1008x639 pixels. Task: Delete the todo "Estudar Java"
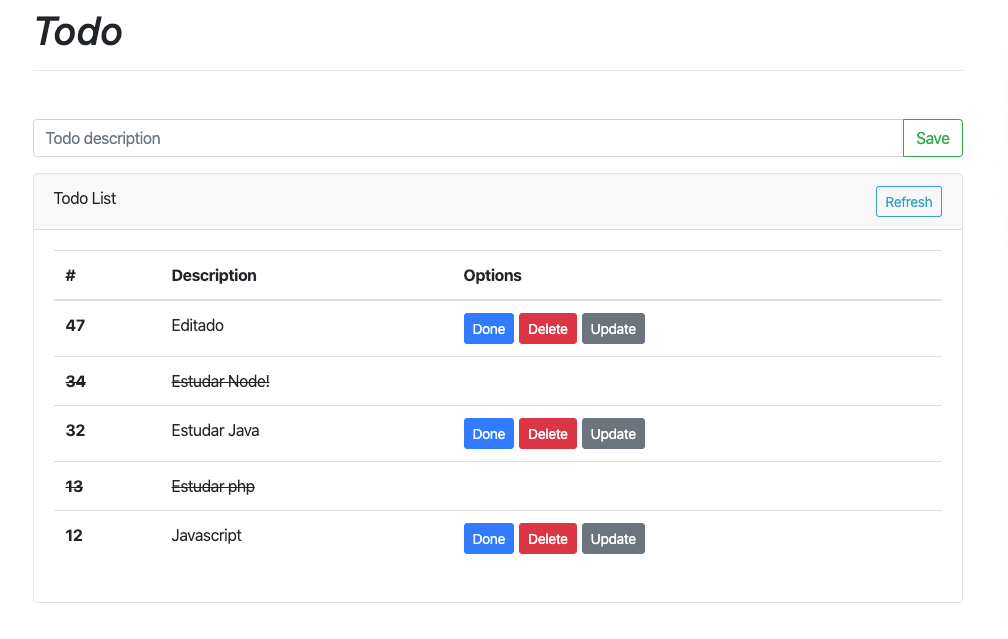tap(547, 433)
